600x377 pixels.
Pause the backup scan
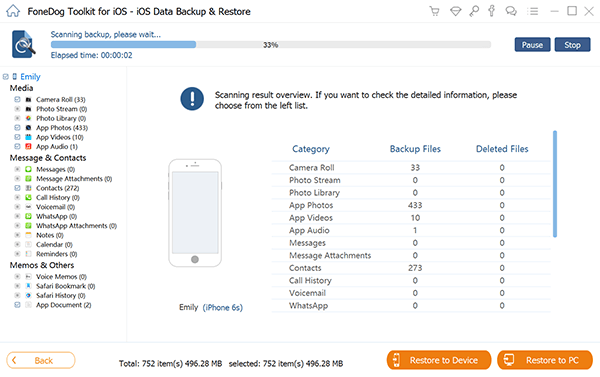tap(532, 45)
